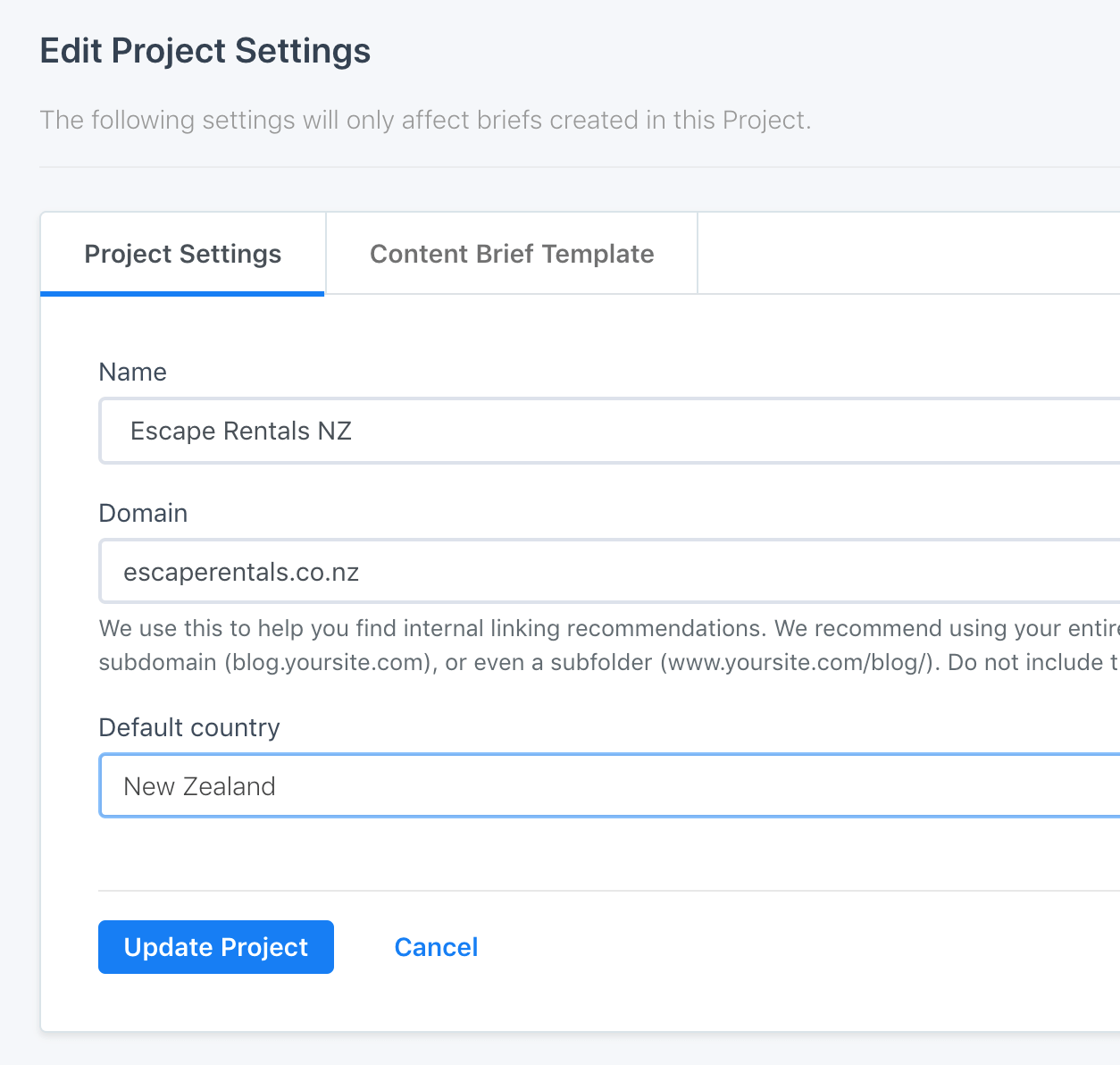The height and width of the screenshot is (1065, 1120).
Task: Click the Cancel link
Action: pyautogui.click(x=436, y=947)
